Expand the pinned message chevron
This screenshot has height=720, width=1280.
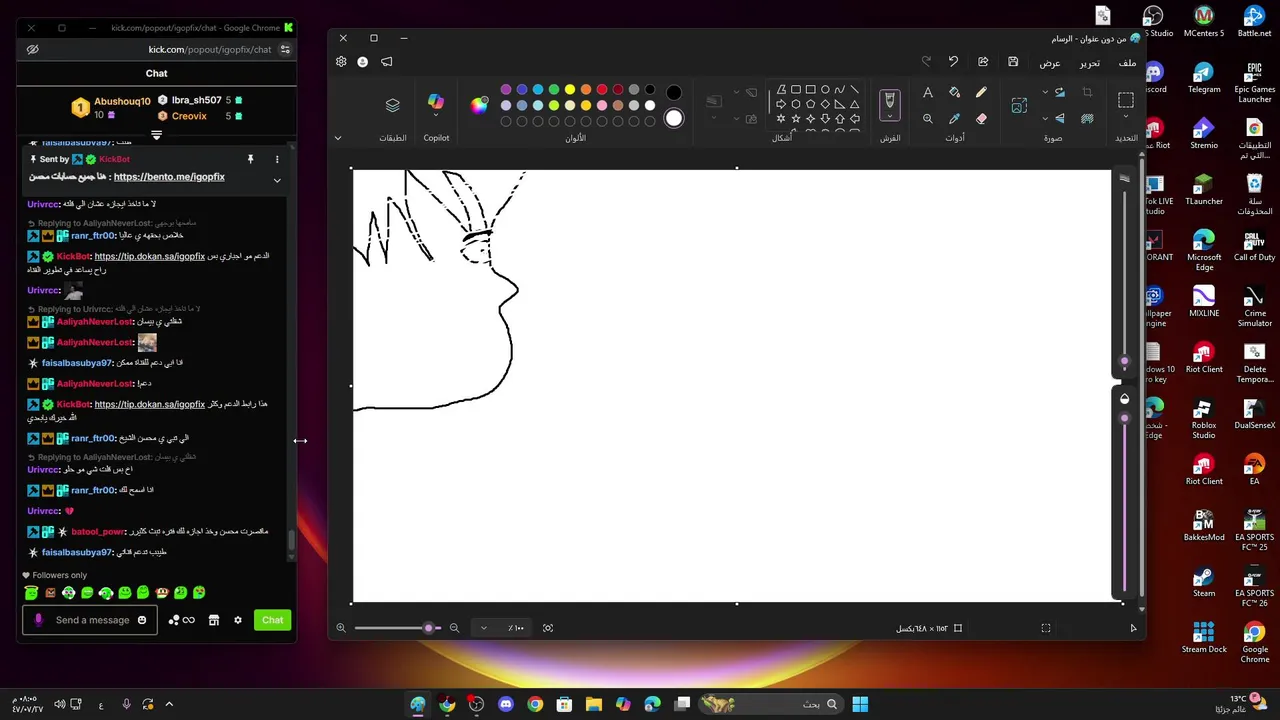pyautogui.click(x=277, y=180)
